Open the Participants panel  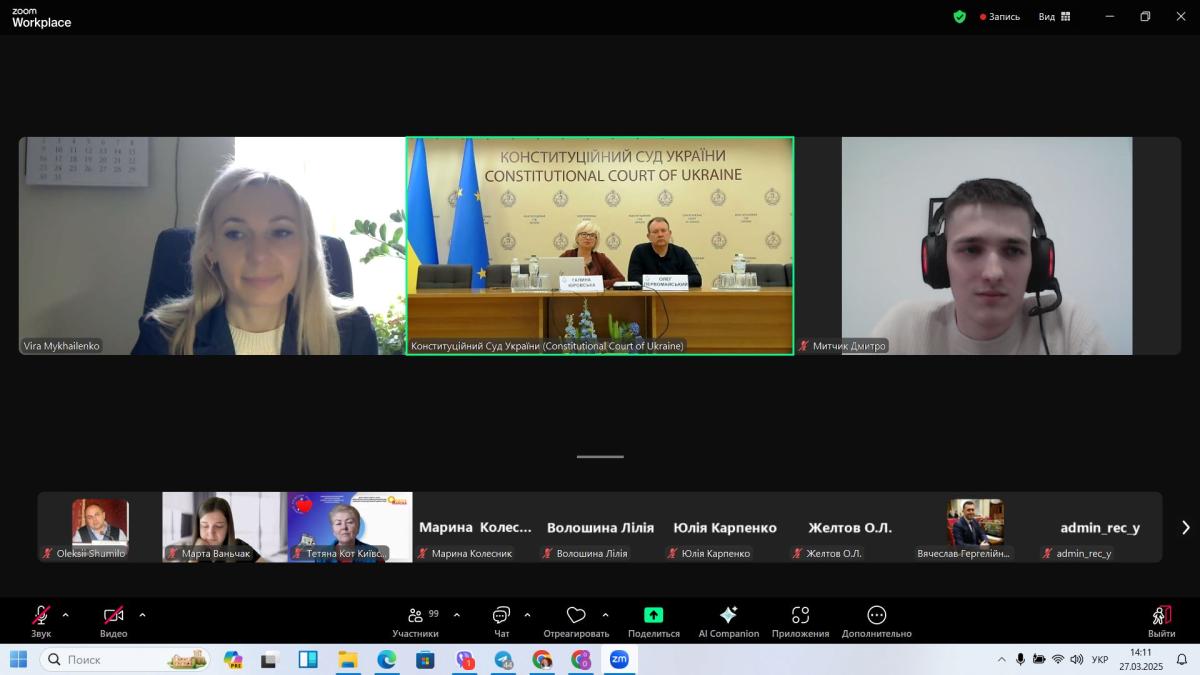tap(416, 620)
